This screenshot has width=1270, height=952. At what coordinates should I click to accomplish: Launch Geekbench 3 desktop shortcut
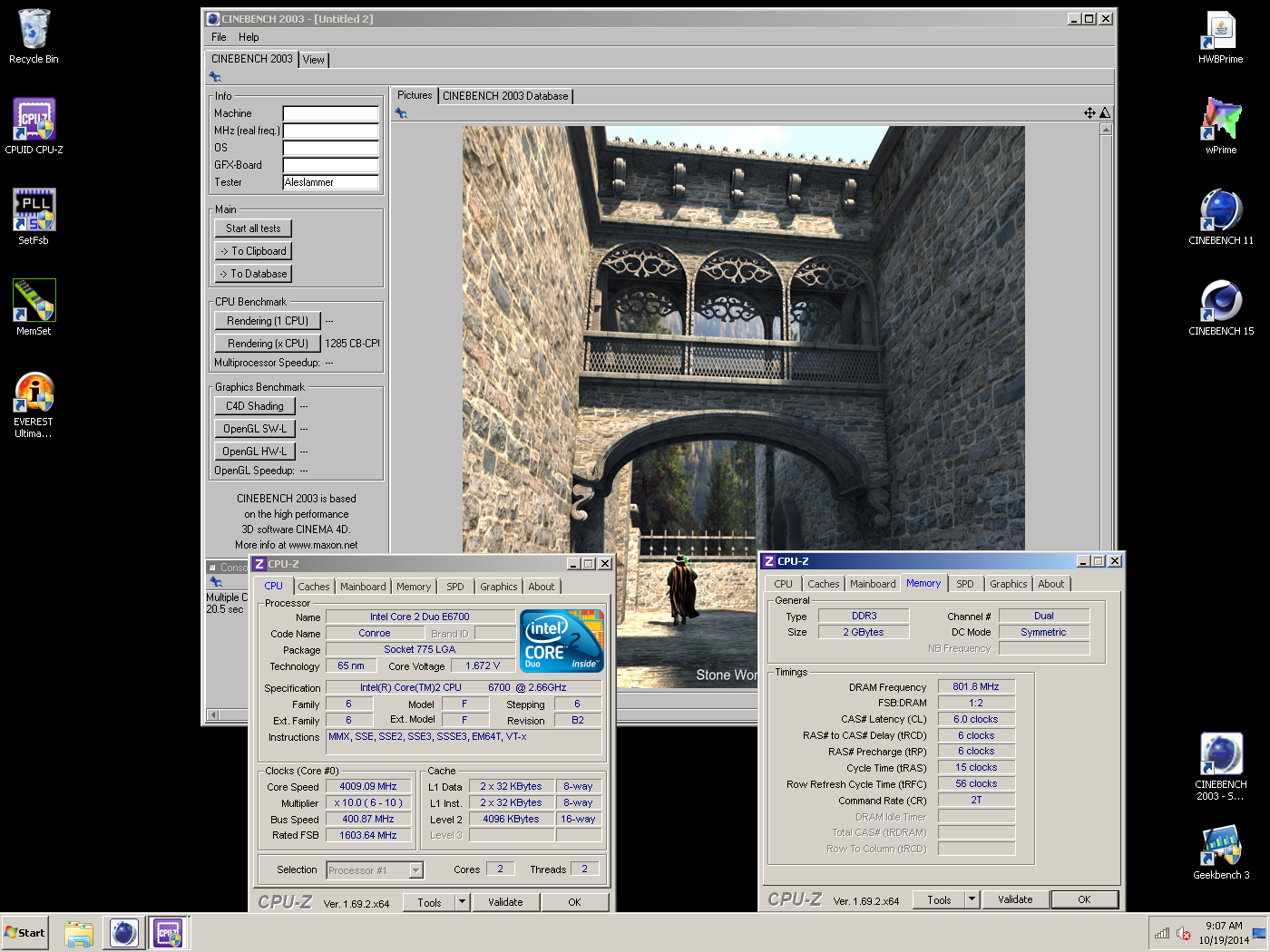click(1221, 852)
